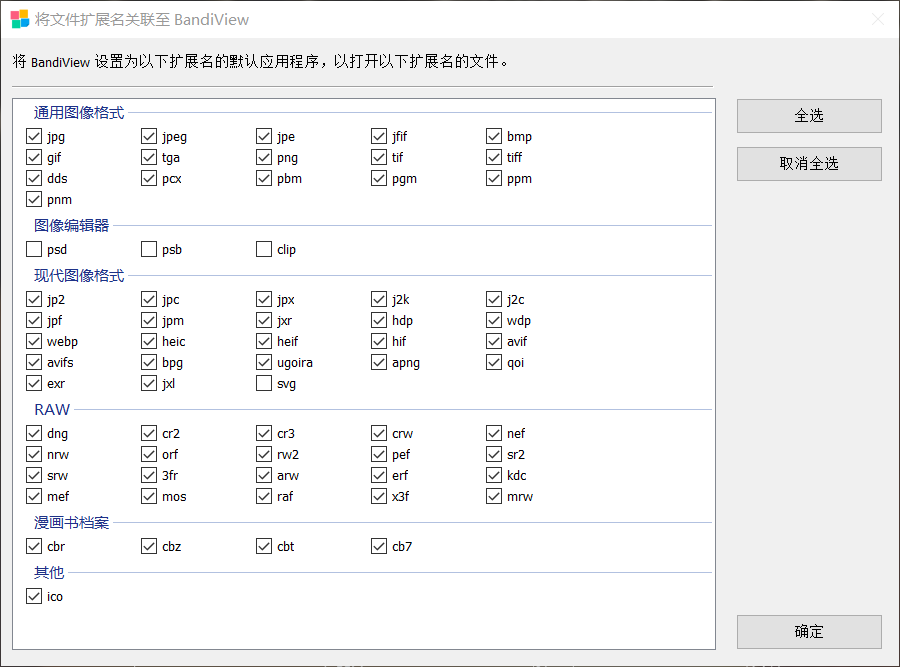Toggle the tga checkbox
Viewport: 900px width, 667px height.
pos(149,157)
